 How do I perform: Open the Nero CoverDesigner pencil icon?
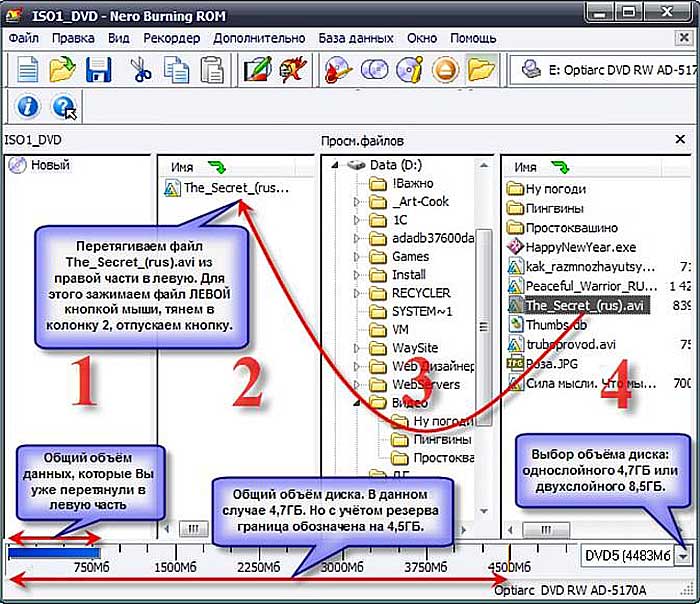(257, 69)
